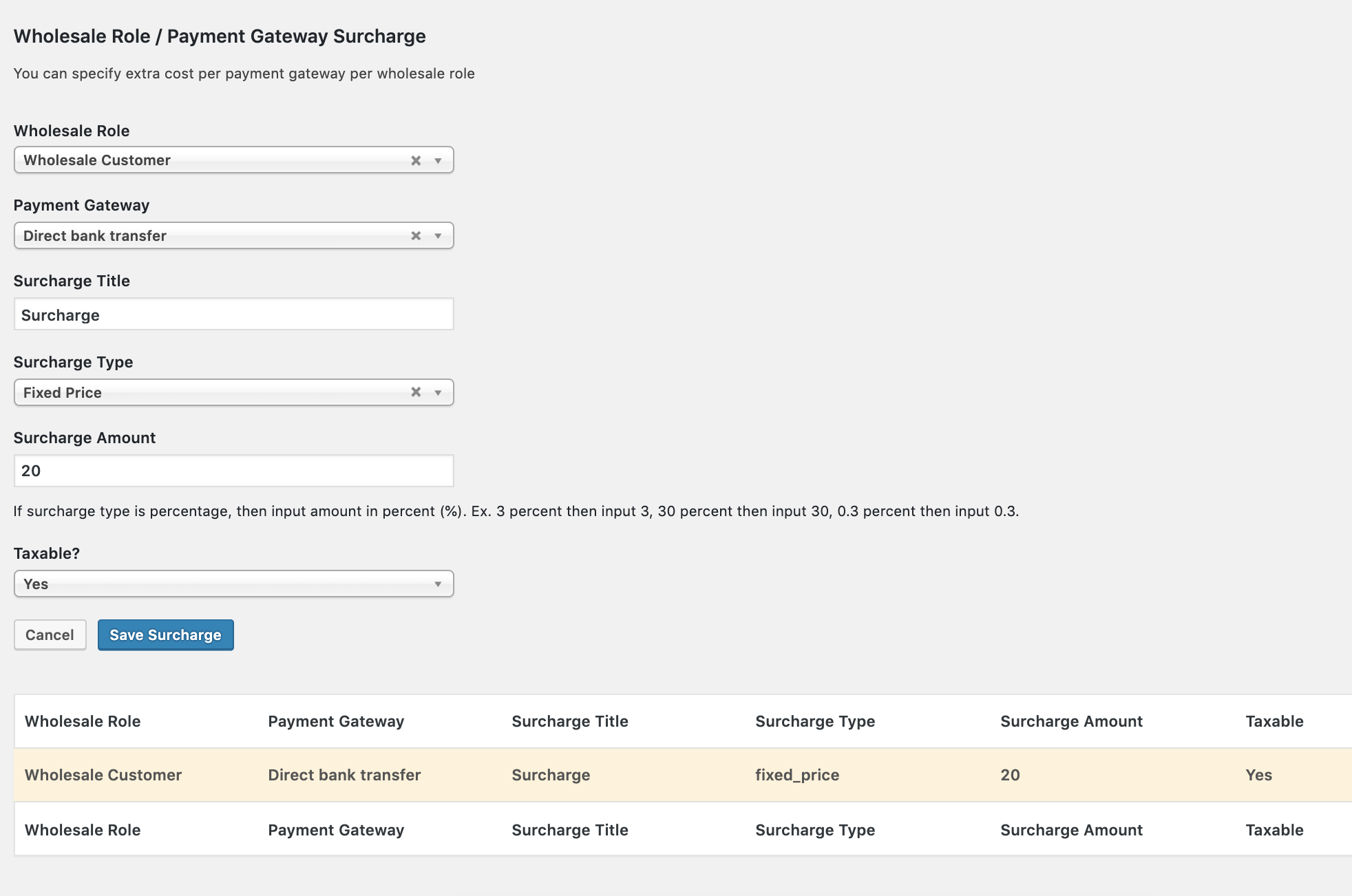This screenshot has width=1352, height=896.
Task: Focus the Surcharge Amount field
Action: (x=233, y=471)
